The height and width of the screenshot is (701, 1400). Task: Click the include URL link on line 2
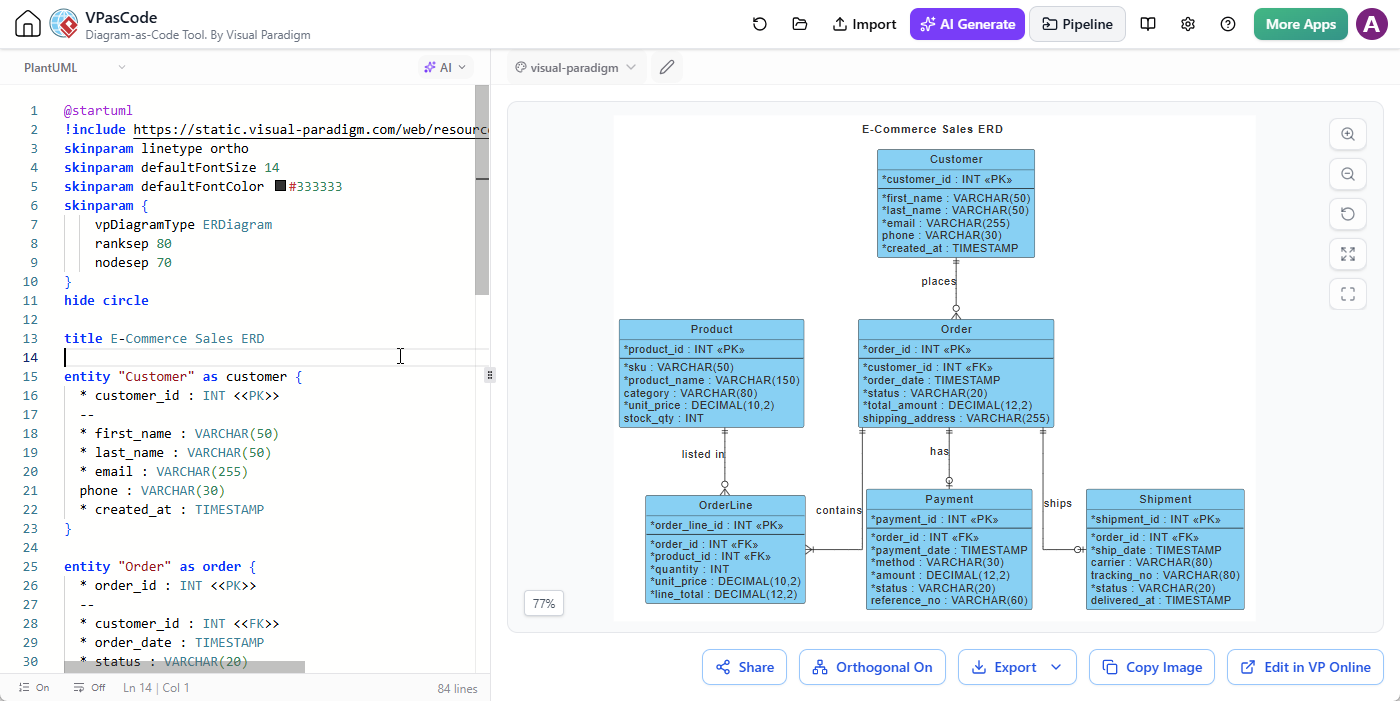pos(311,129)
